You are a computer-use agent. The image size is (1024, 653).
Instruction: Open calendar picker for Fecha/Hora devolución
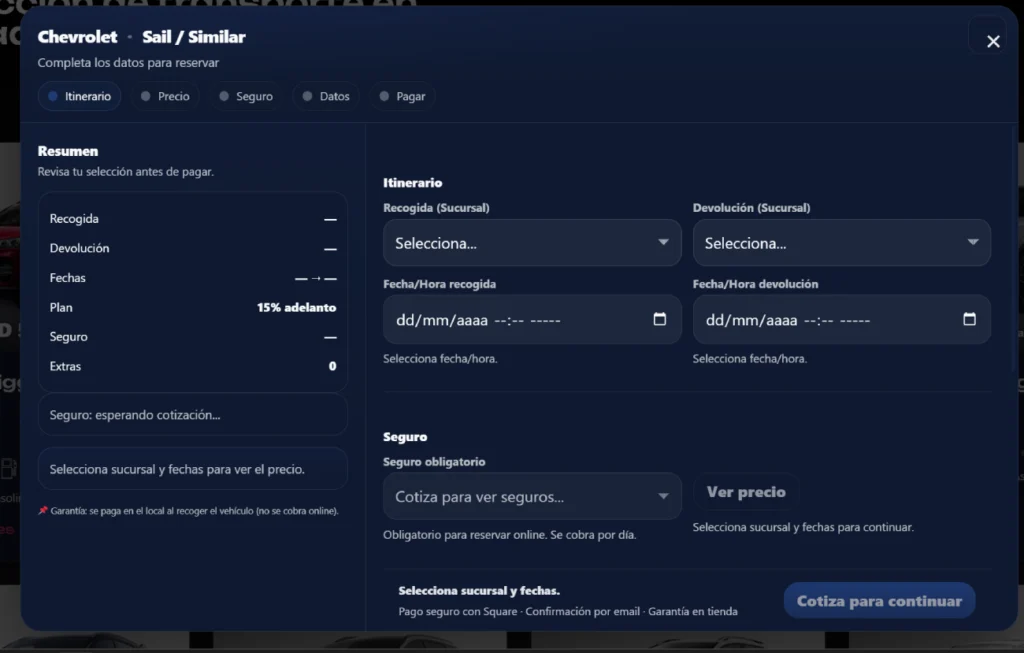pyautogui.click(x=968, y=320)
